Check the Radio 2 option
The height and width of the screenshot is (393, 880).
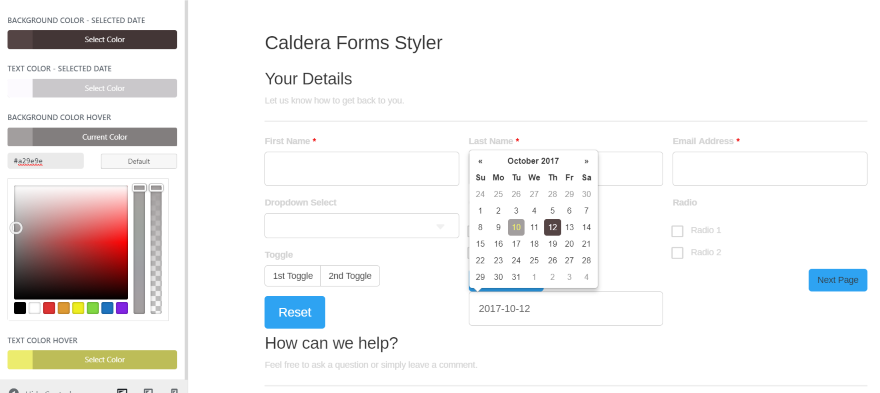coord(677,253)
